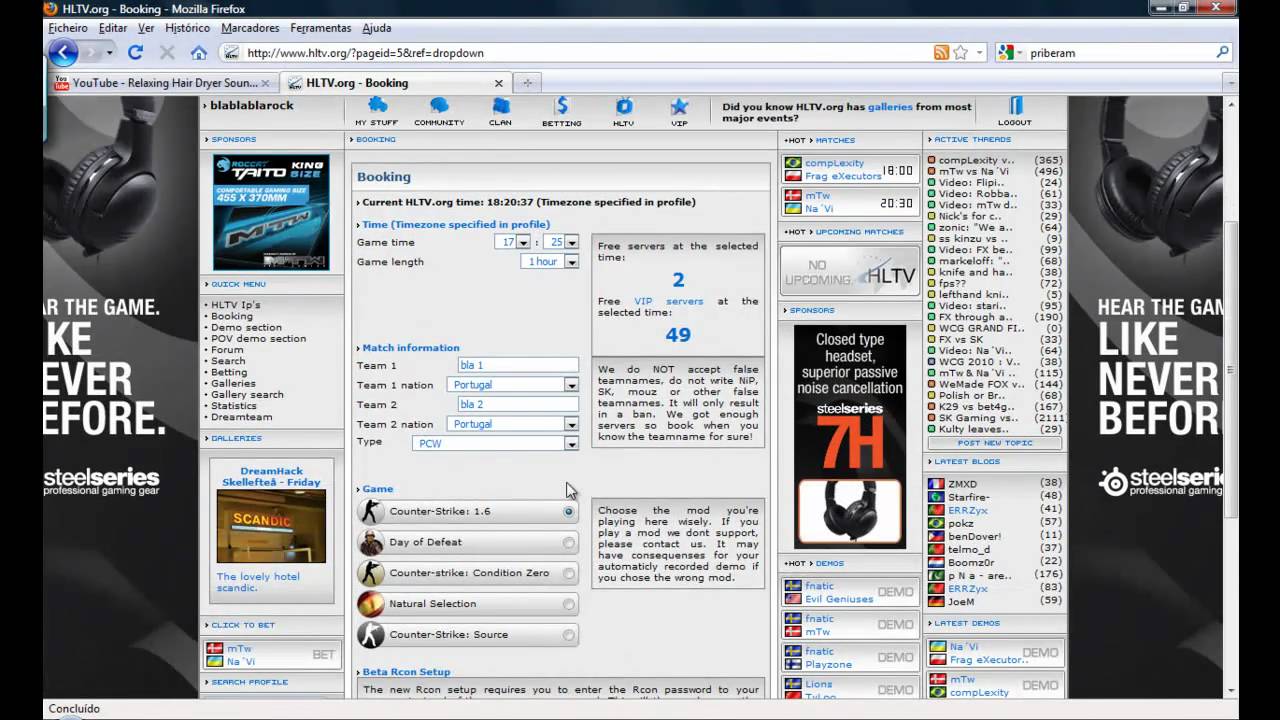The width and height of the screenshot is (1280, 720).
Task: Open the My Stuff nav icon
Action: coord(377,106)
